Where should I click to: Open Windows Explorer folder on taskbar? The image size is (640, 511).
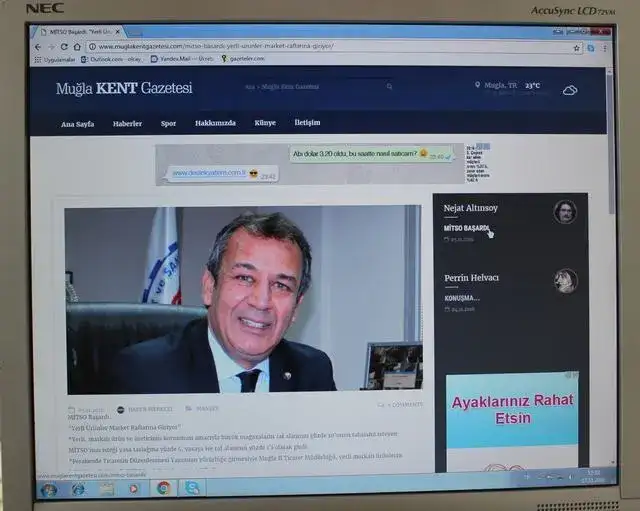[107, 489]
